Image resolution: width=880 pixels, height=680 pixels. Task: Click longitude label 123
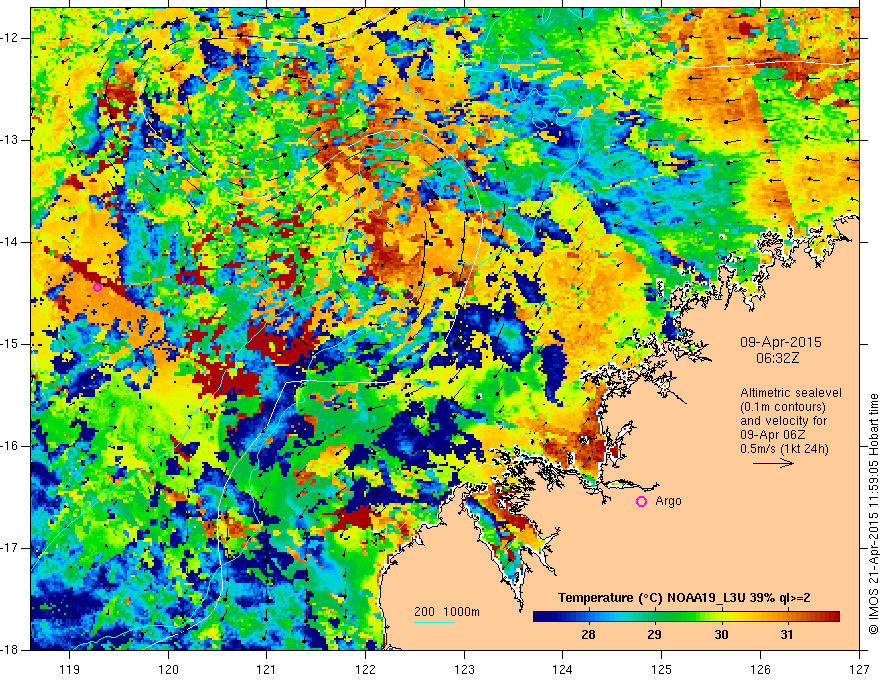coord(464,669)
